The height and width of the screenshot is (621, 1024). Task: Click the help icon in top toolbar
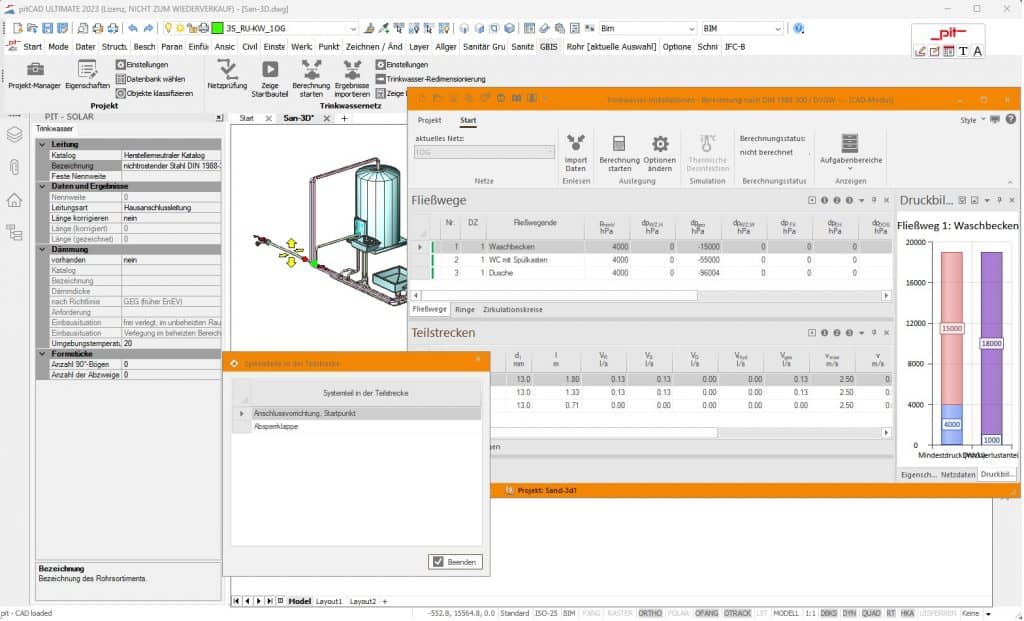tap(798, 28)
